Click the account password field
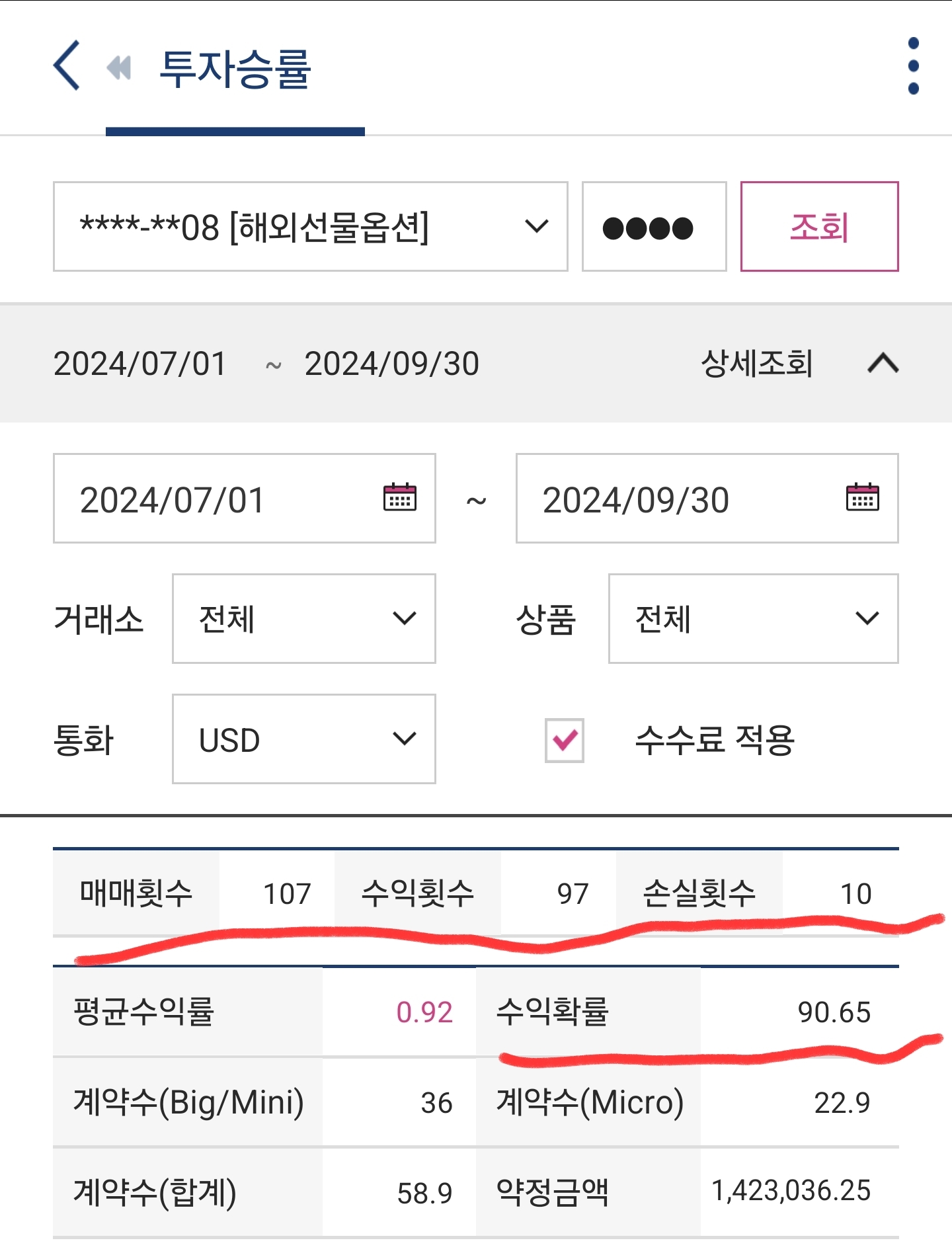The width and height of the screenshot is (952, 1259). pyautogui.click(x=654, y=227)
